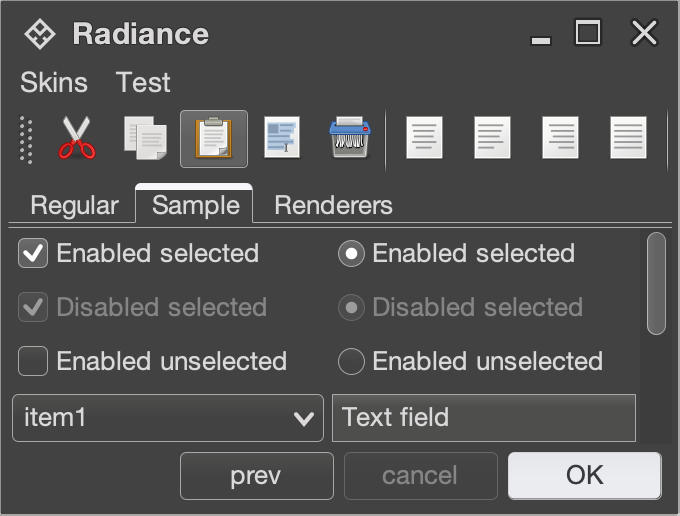Click the paper shredder icon
The width and height of the screenshot is (680, 516).
(x=351, y=138)
